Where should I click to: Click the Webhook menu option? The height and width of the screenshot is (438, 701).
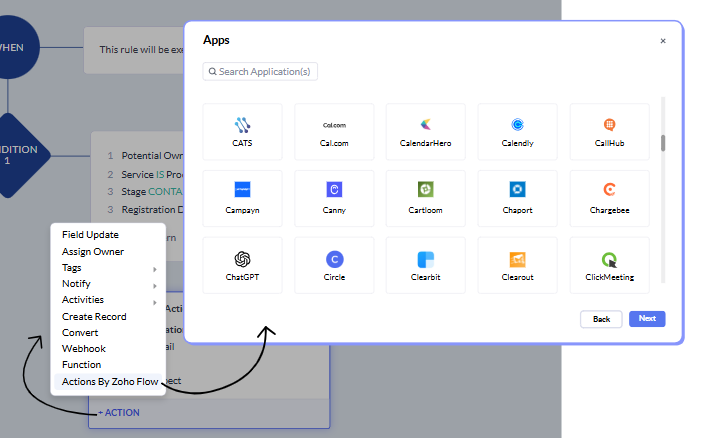(84, 348)
